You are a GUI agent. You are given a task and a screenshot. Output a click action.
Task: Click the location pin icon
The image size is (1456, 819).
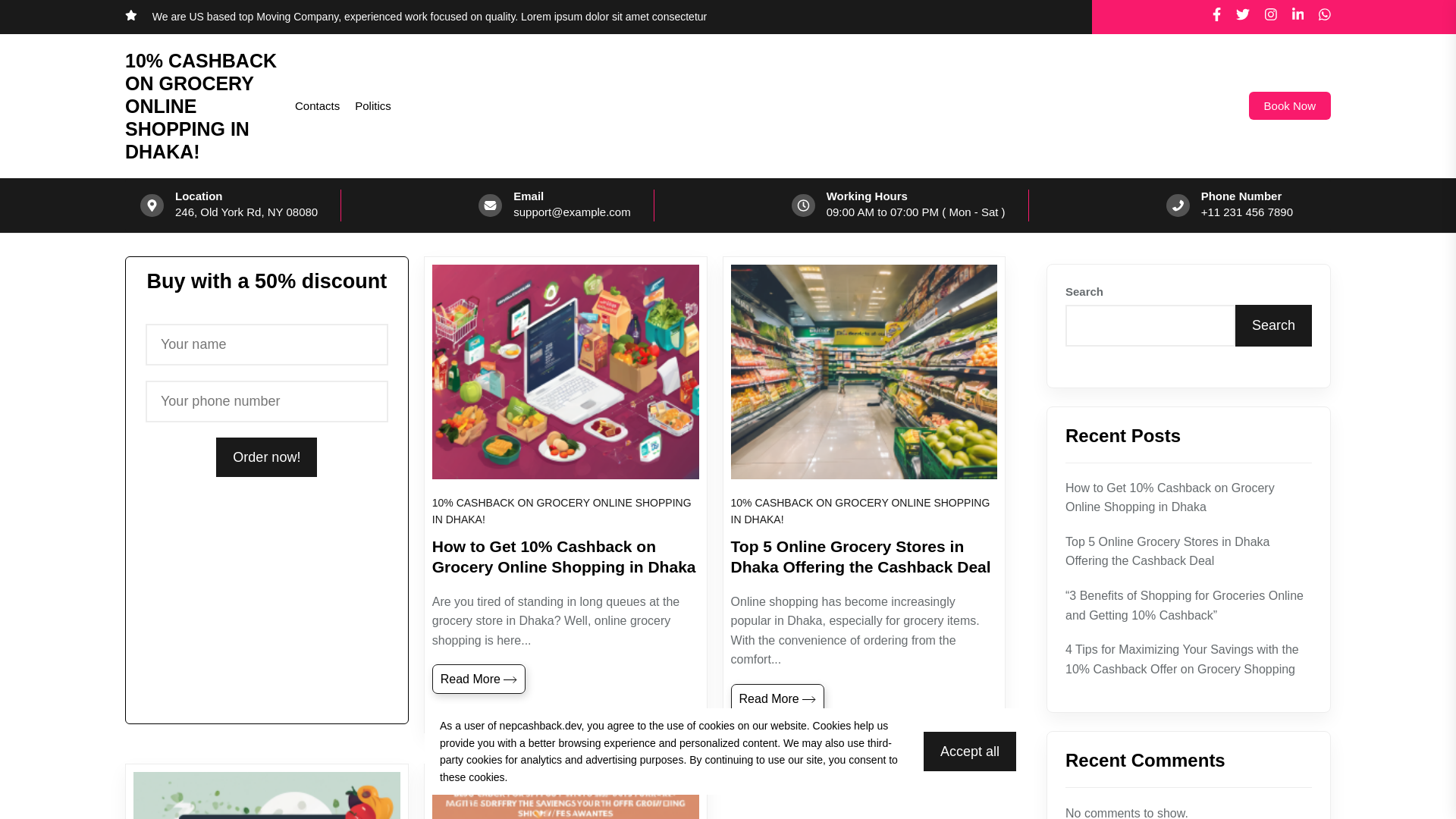[152, 206]
